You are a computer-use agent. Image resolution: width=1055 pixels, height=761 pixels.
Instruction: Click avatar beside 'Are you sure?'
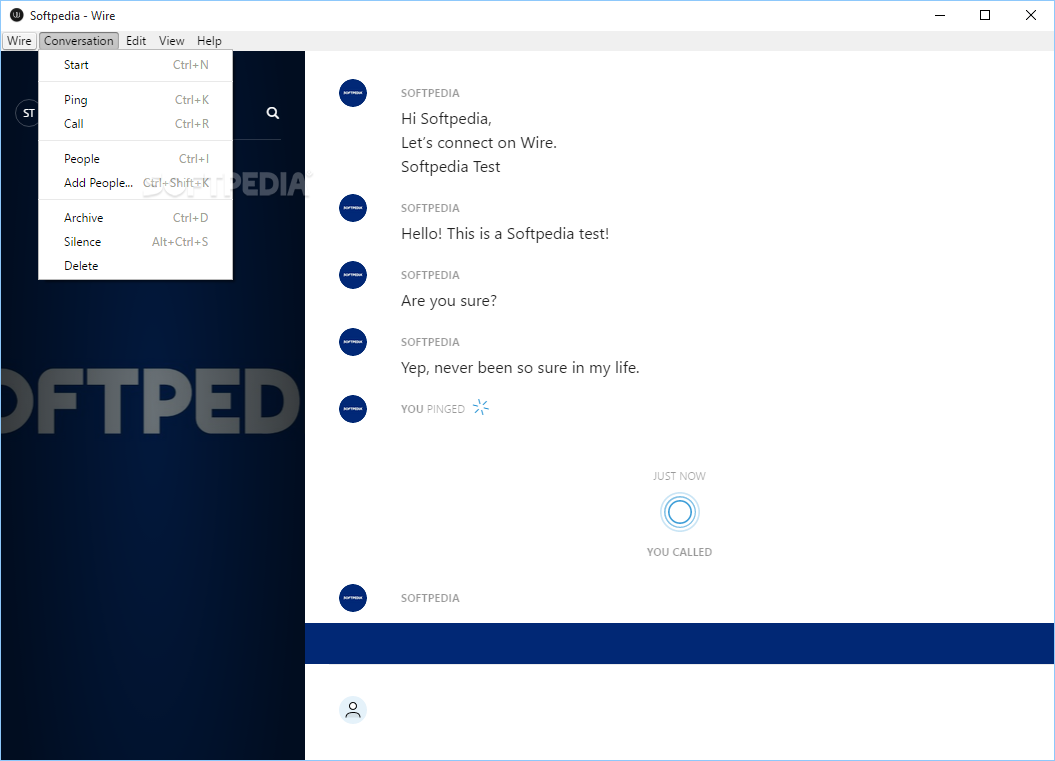(353, 275)
